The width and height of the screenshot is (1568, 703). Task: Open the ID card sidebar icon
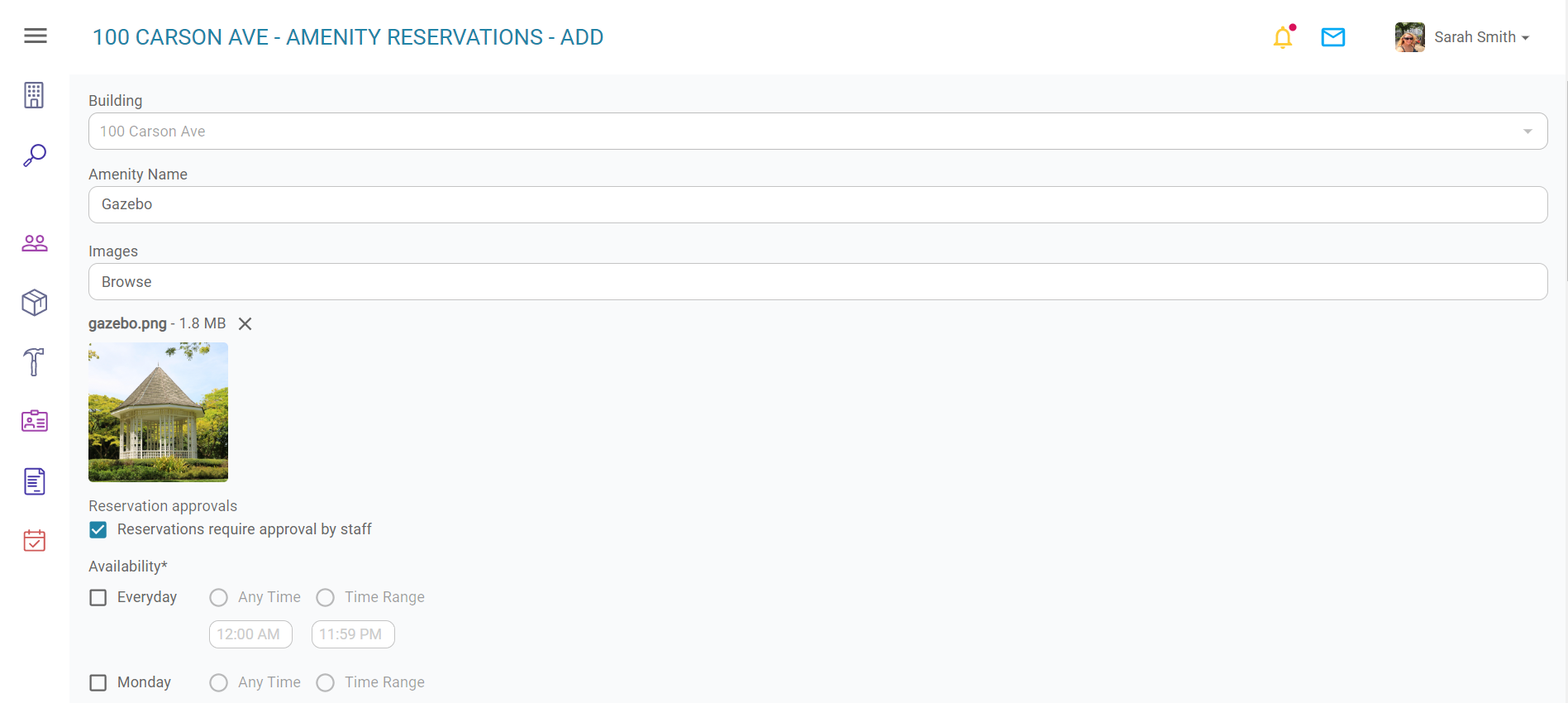[35, 421]
